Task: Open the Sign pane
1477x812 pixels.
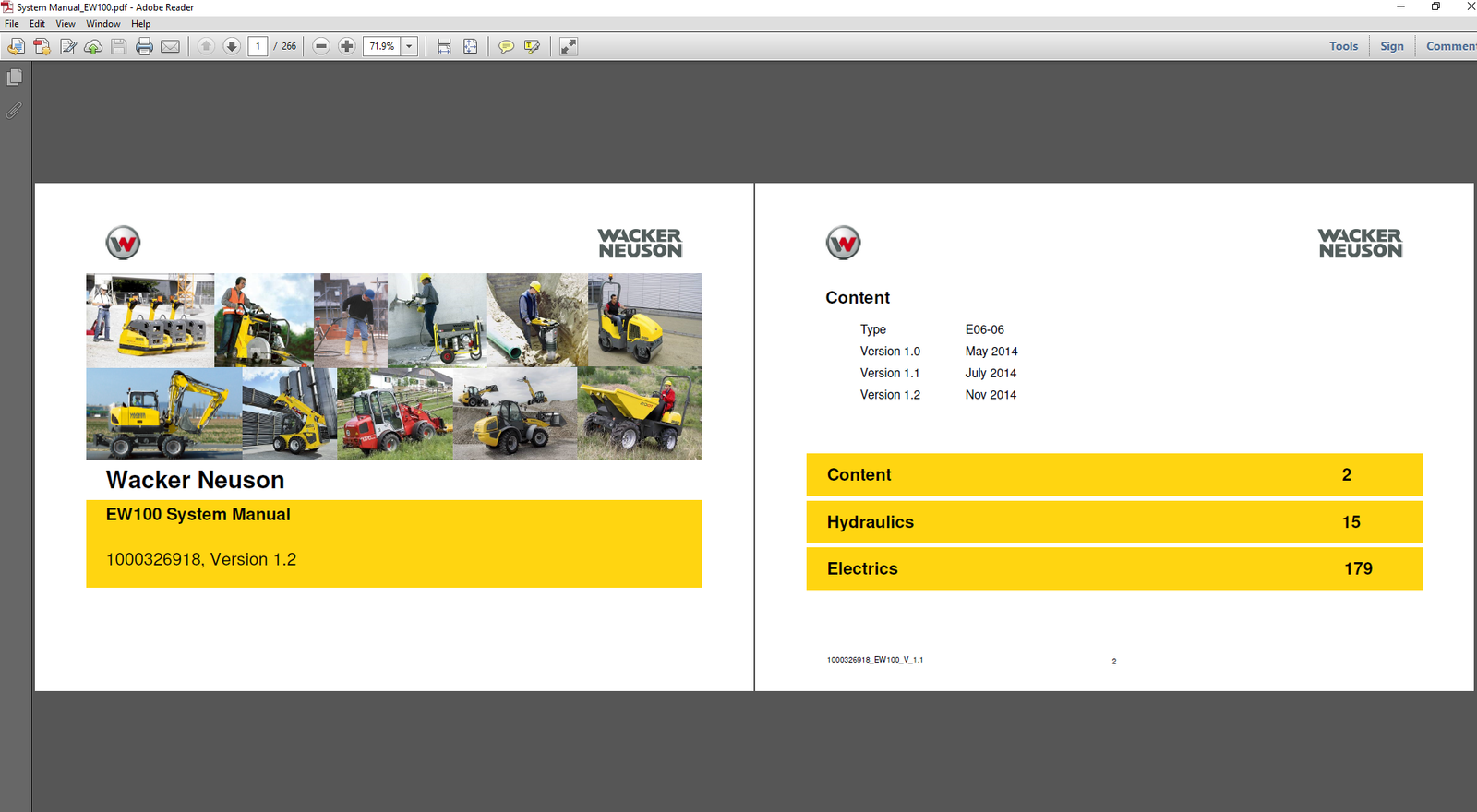Action: click(x=1391, y=46)
